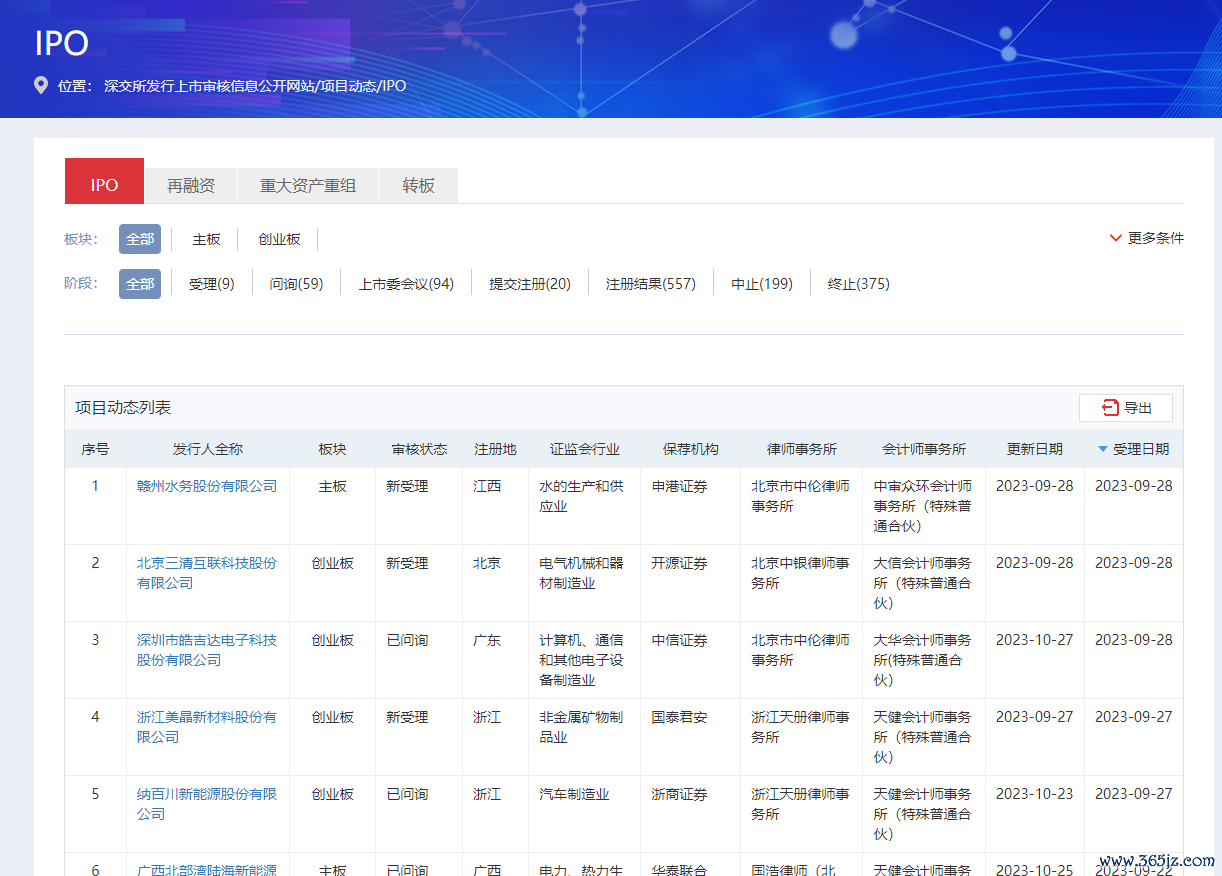Select 全部 in the 阶段 filter

click(140, 284)
